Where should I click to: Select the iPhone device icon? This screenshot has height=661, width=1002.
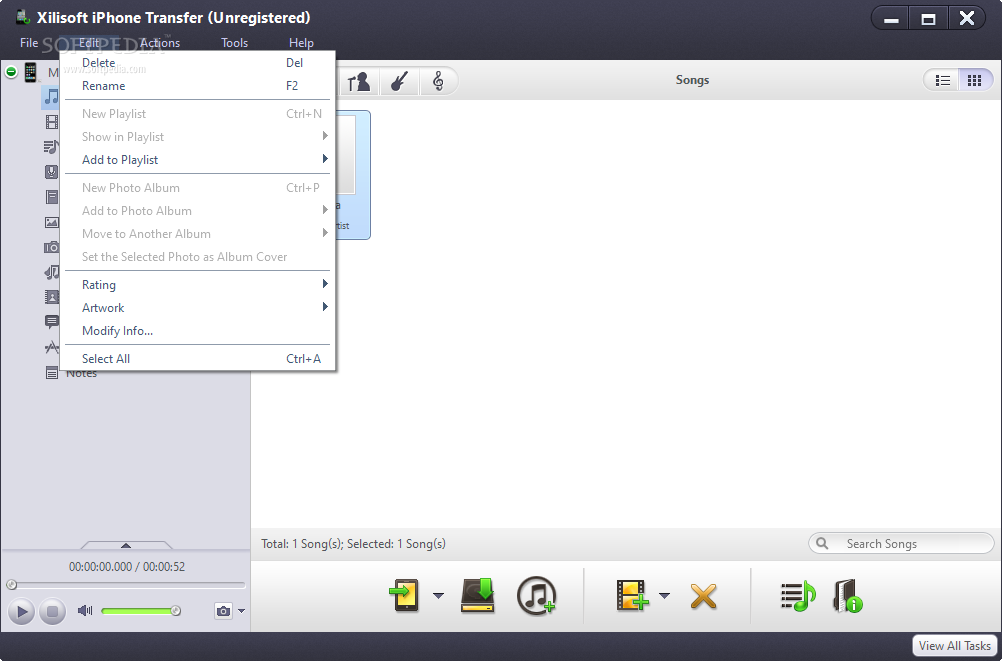(x=30, y=72)
